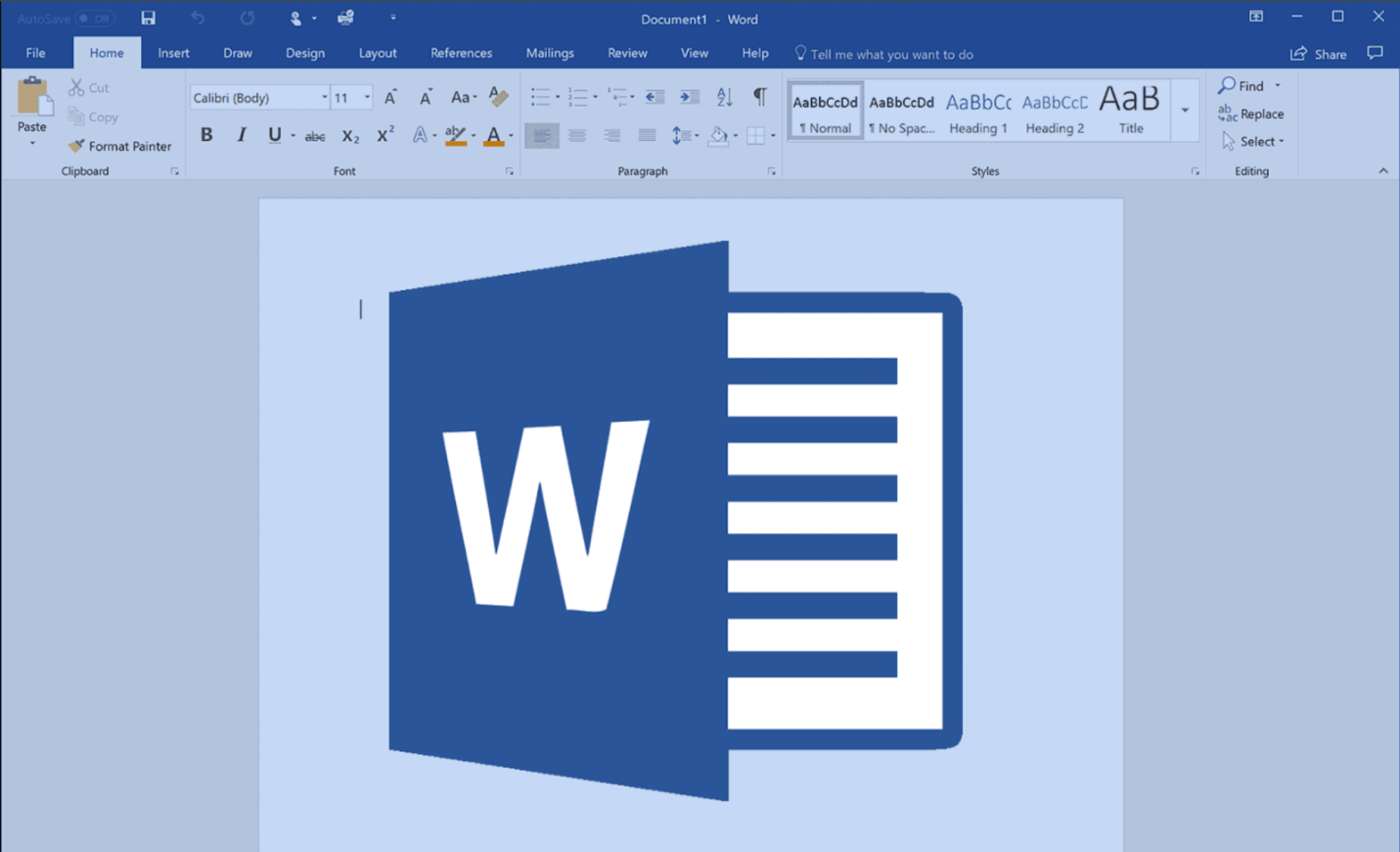1400x852 pixels.
Task: Open the References tab
Action: (461, 53)
